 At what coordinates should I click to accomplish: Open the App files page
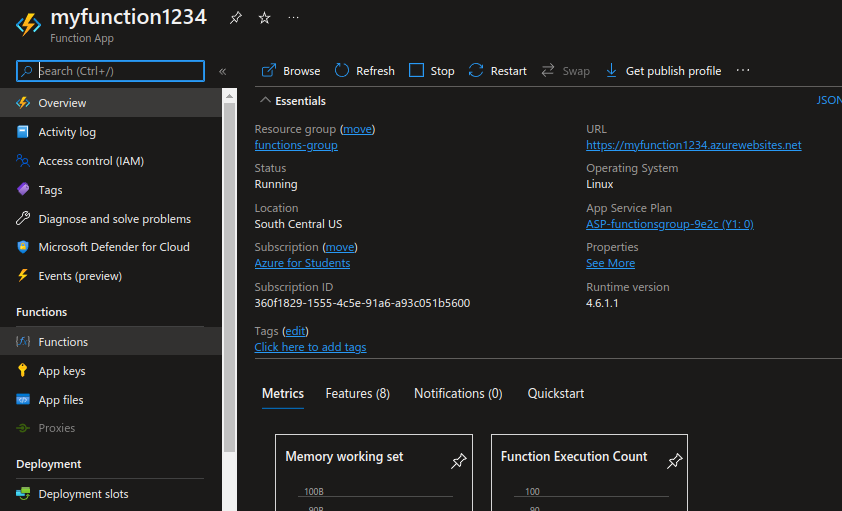[111, 400]
